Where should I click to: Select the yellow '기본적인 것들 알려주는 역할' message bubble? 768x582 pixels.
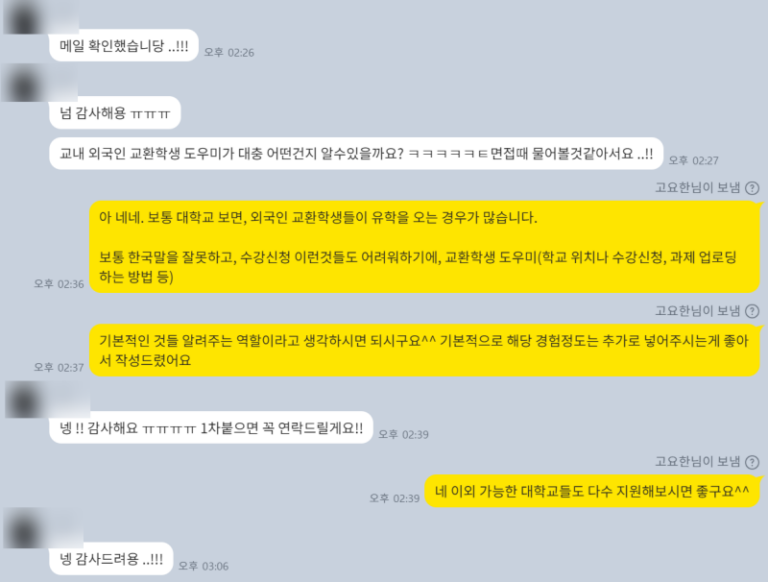424,350
